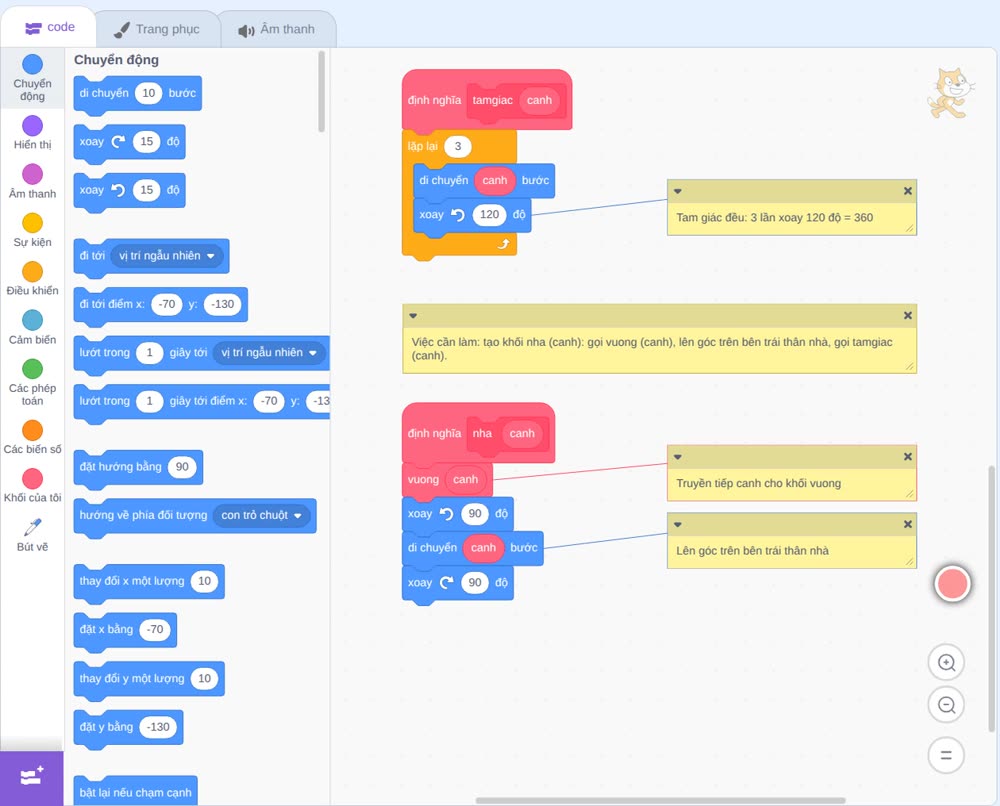1000x806 pixels.
Task: Click the add extension button
Action: pyautogui.click(x=32, y=777)
